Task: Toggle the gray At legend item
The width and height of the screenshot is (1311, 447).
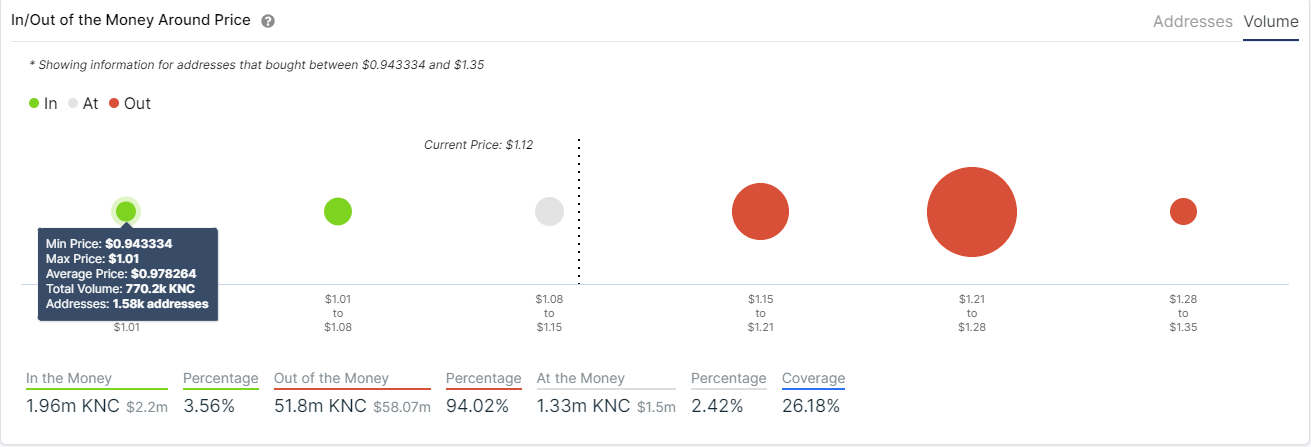Action: click(x=83, y=103)
